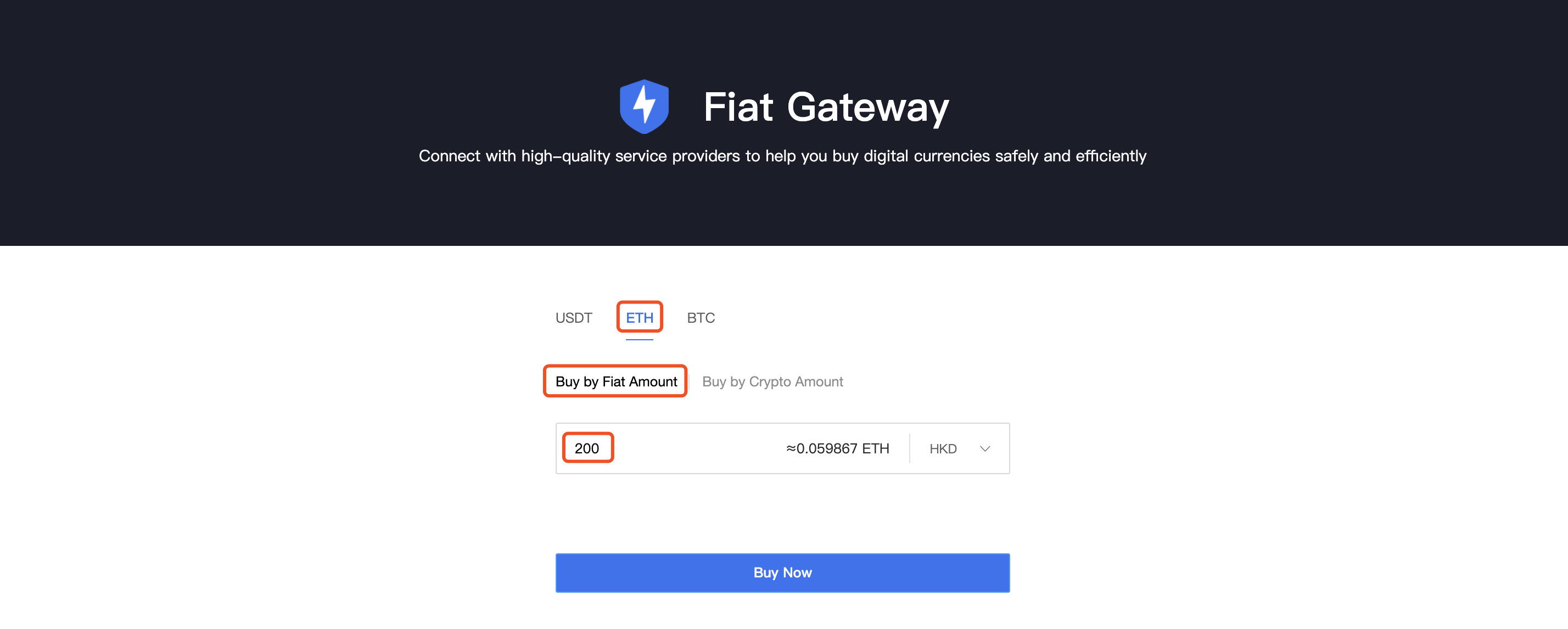The height and width of the screenshot is (629, 1568).
Task: Click "digital currencies" in the subtitle
Action: click(x=926, y=156)
